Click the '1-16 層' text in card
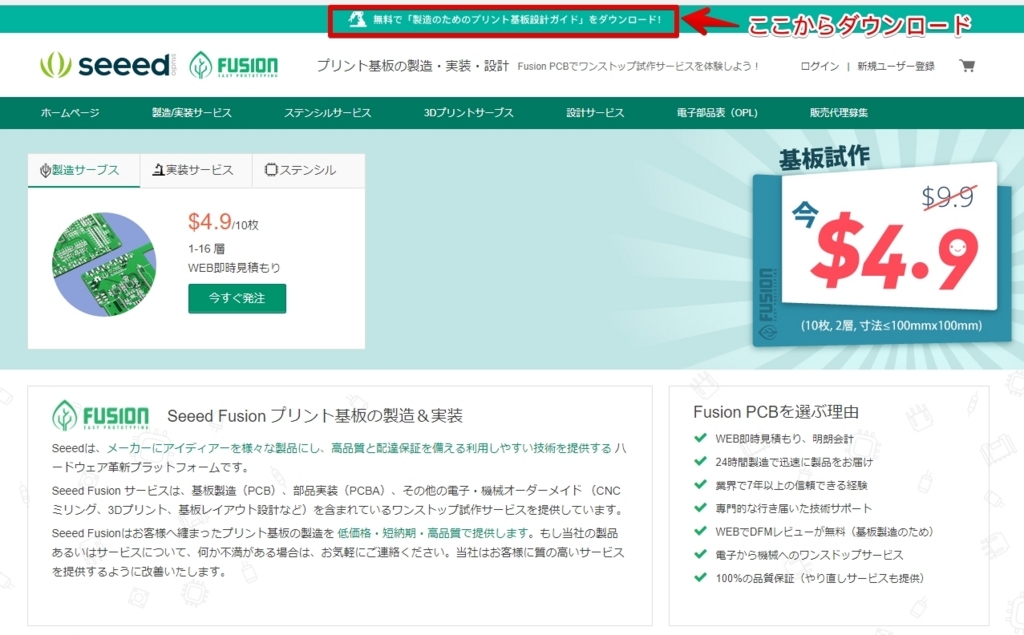1024x635 pixels. pos(206,249)
